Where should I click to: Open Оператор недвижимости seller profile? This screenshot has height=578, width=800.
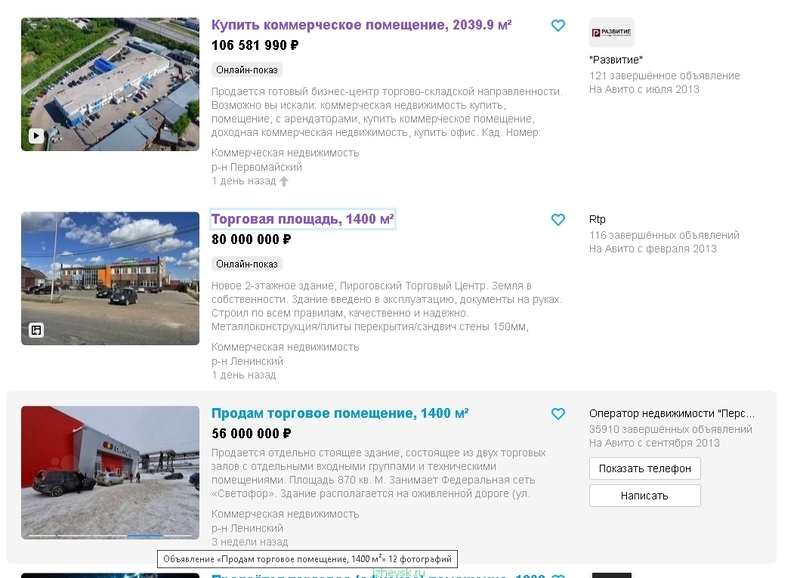671,413
